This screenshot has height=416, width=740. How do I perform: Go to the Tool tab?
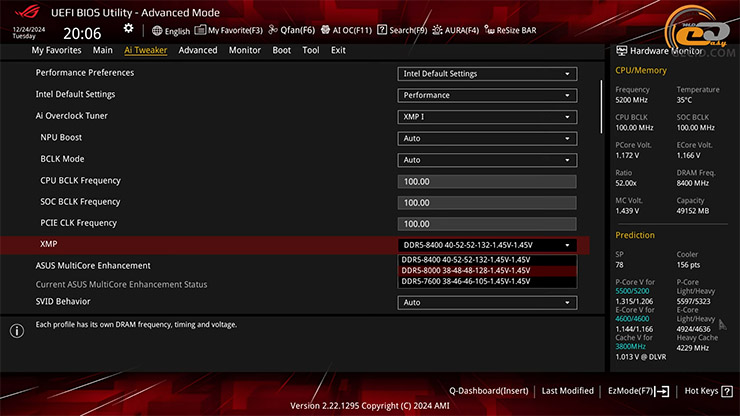click(311, 50)
